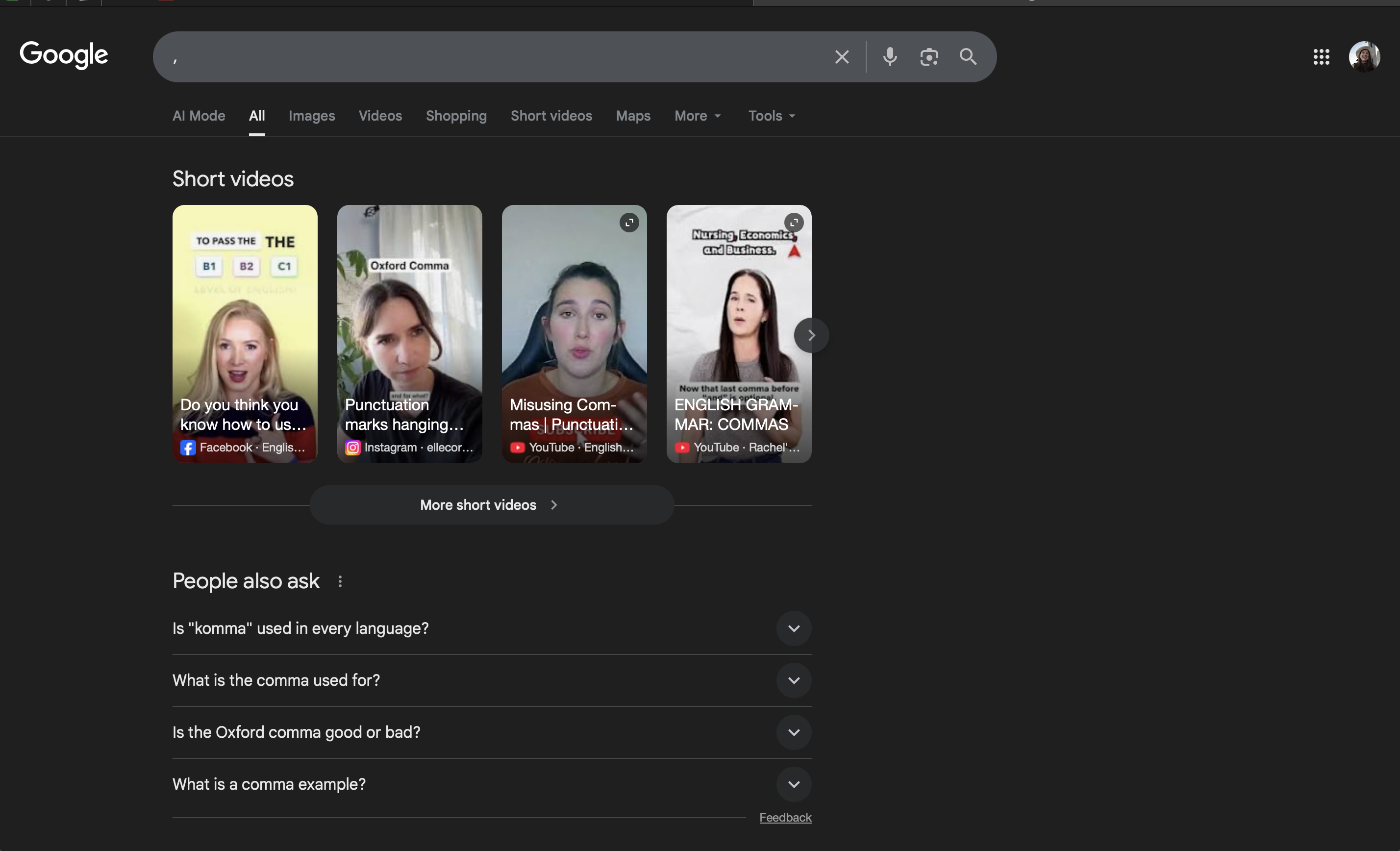Open People also ask options menu
The height and width of the screenshot is (851, 1400).
[340, 581]
